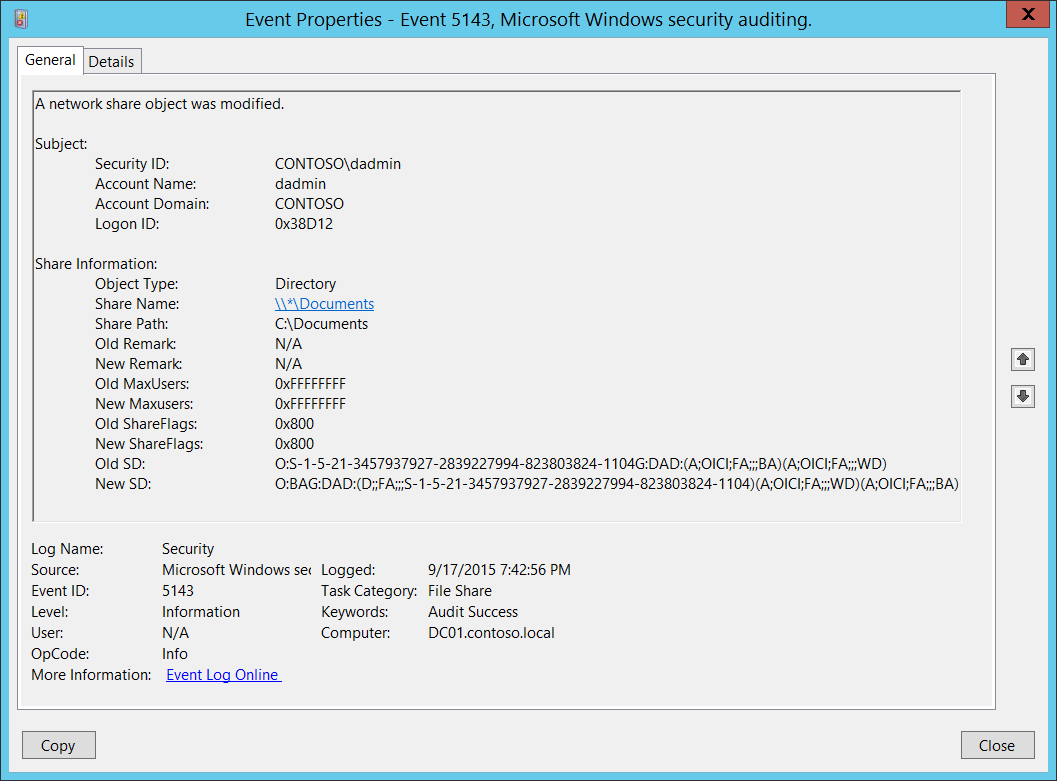The height and width of the screenshot is (781, 1057).
Task: Switch to the Details tab
Action: [111, 61]
